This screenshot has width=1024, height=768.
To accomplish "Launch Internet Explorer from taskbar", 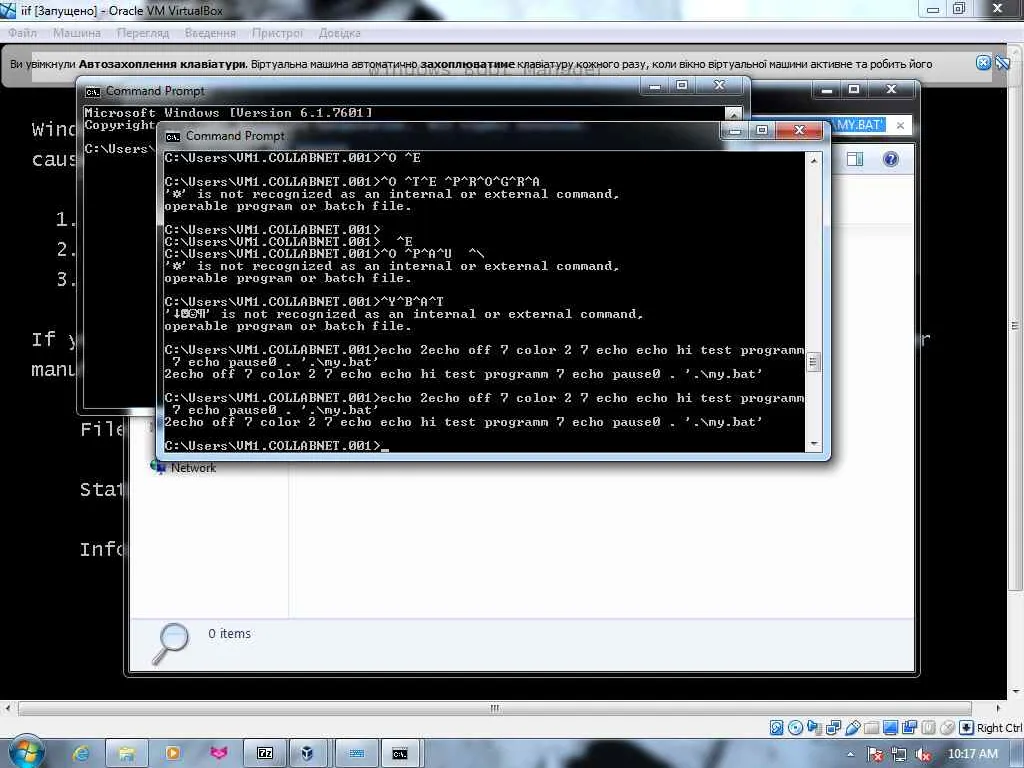I will point(81,753).
